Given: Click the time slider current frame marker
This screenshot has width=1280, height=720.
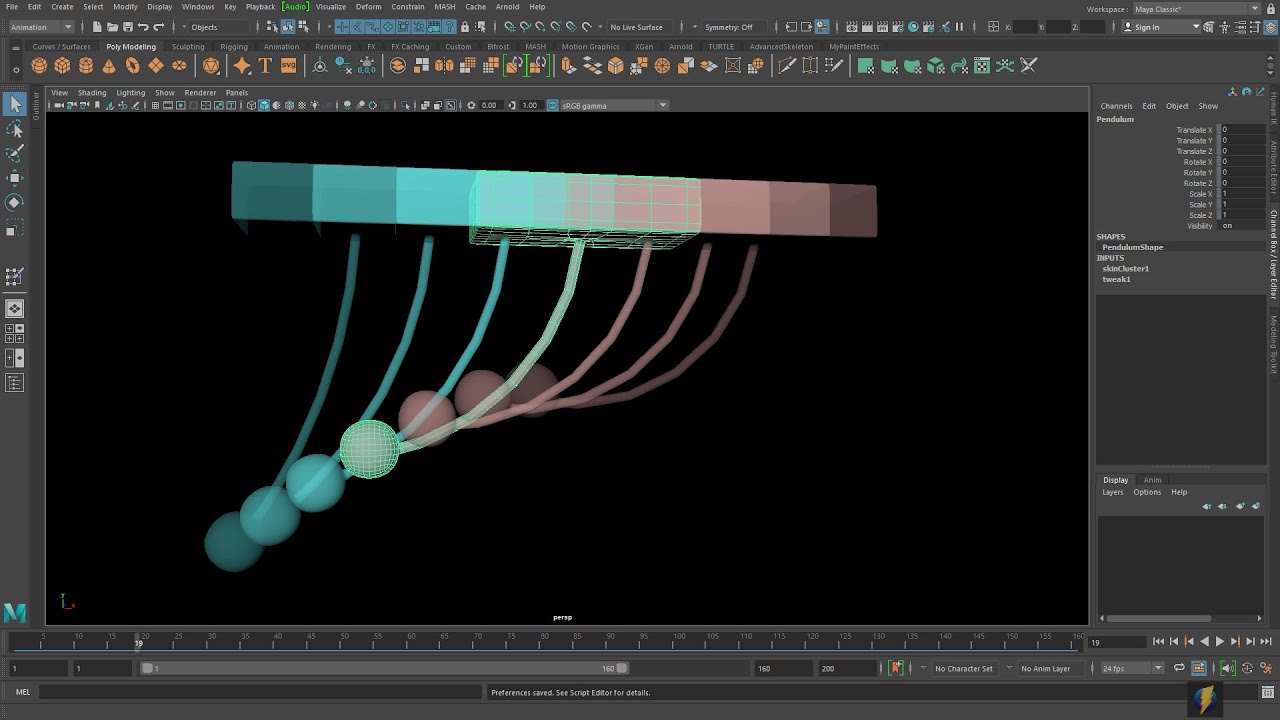Looking at the screenshot, I should pos(139,643).
